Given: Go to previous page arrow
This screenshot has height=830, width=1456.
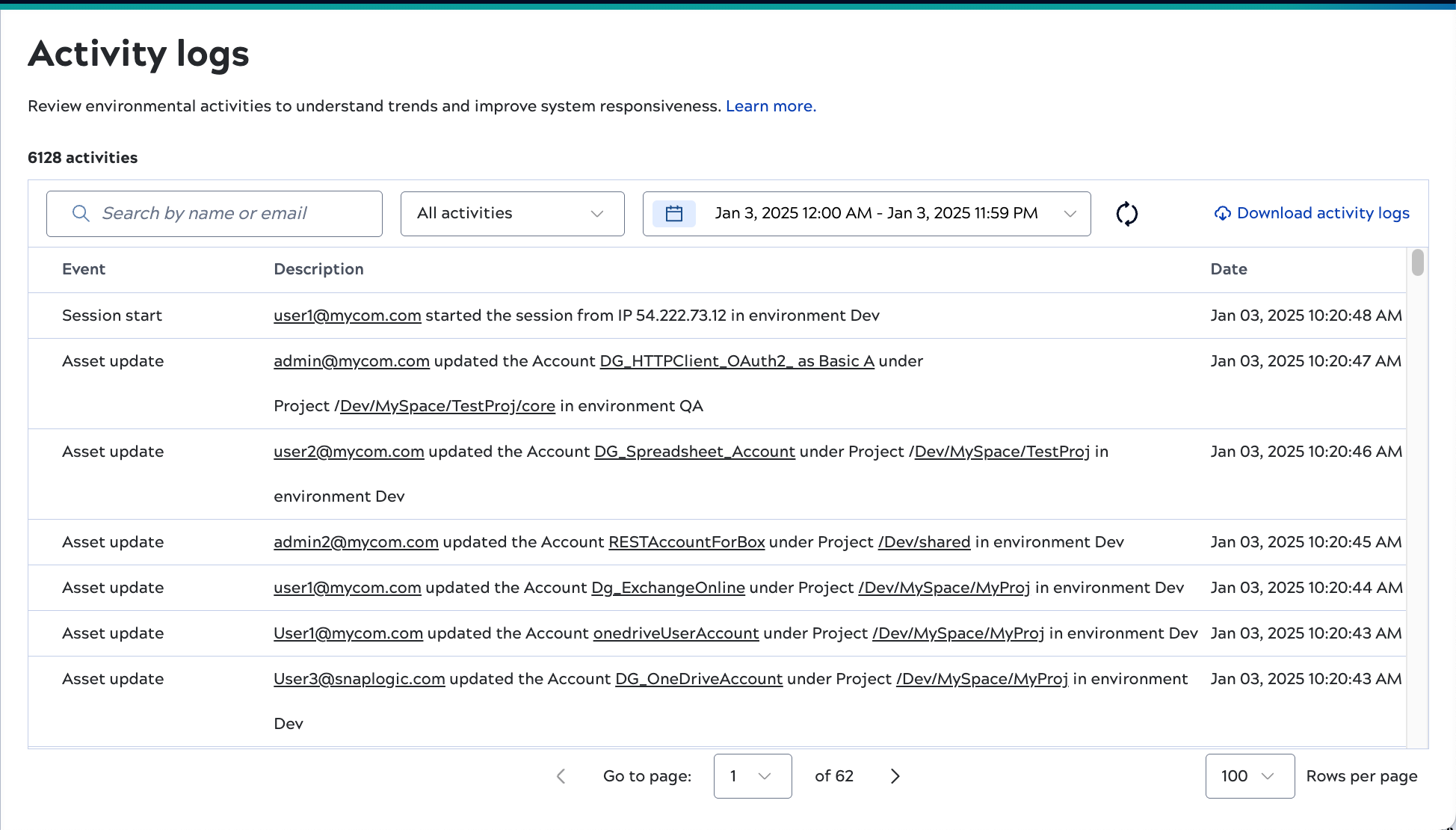Looking at the screenshot, I should (x=561, y=776).
